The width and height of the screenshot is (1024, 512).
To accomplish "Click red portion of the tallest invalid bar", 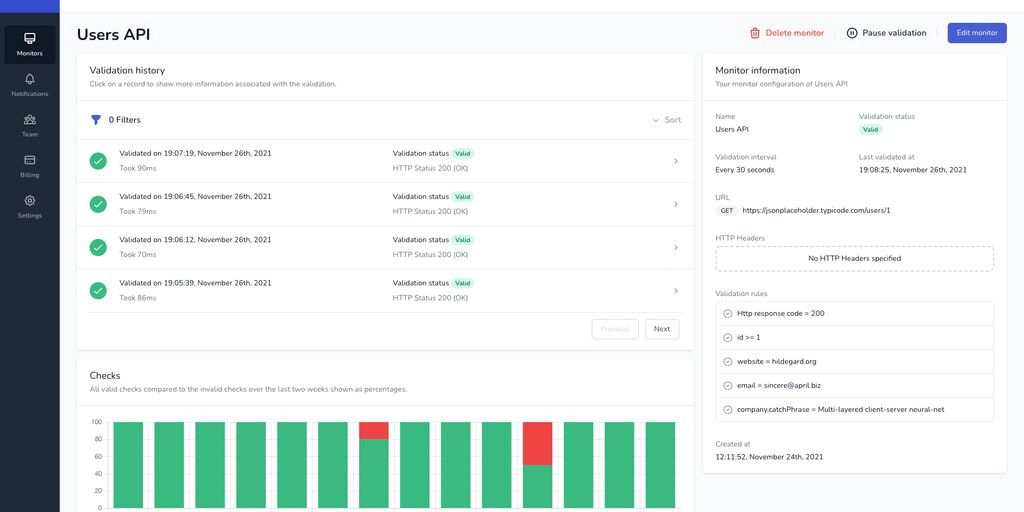I will pos(537,443).
